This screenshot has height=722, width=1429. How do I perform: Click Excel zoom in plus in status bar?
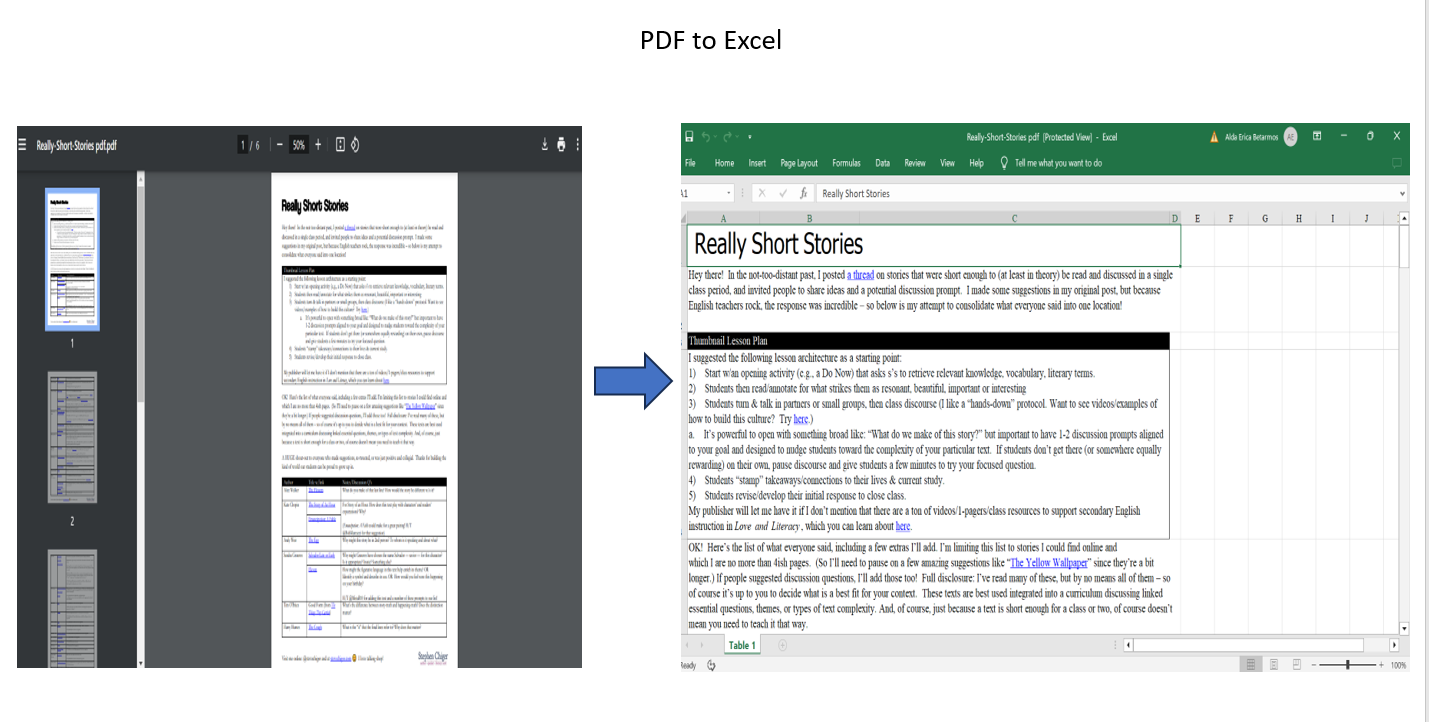(1381, 665)
